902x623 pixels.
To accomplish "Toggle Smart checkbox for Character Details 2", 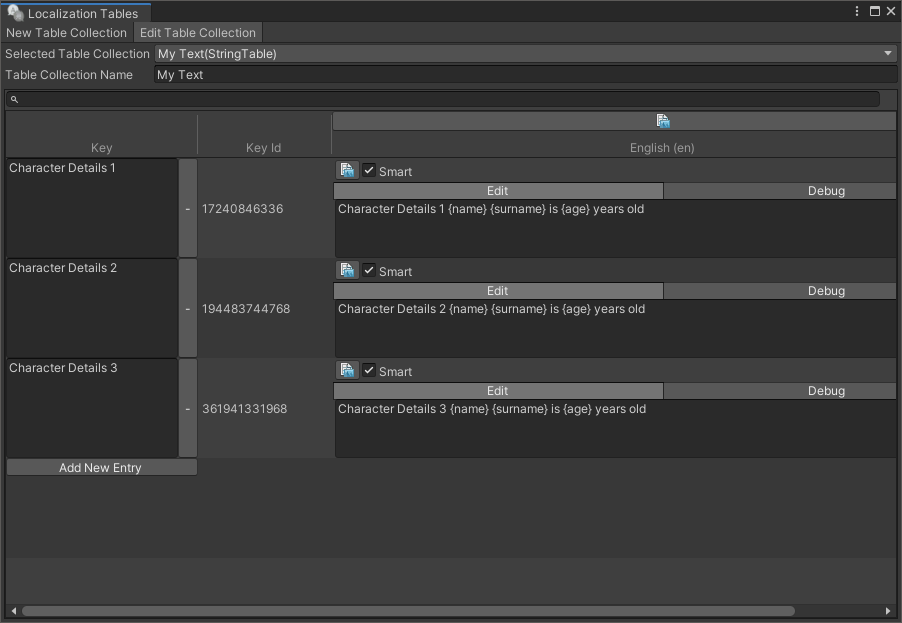I will click(369, 271).
